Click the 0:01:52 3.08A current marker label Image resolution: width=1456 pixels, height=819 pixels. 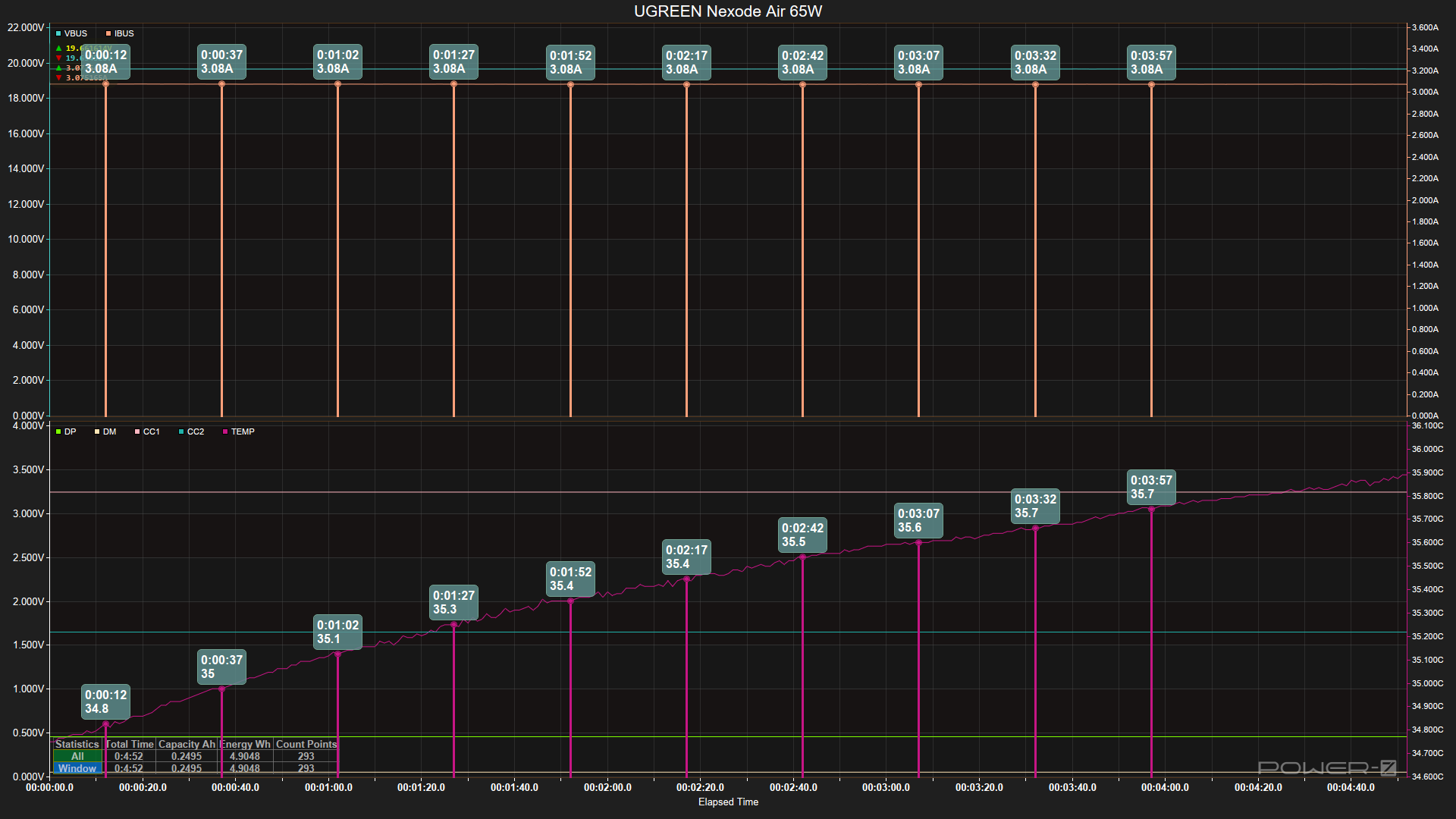[x=570, y=62]
